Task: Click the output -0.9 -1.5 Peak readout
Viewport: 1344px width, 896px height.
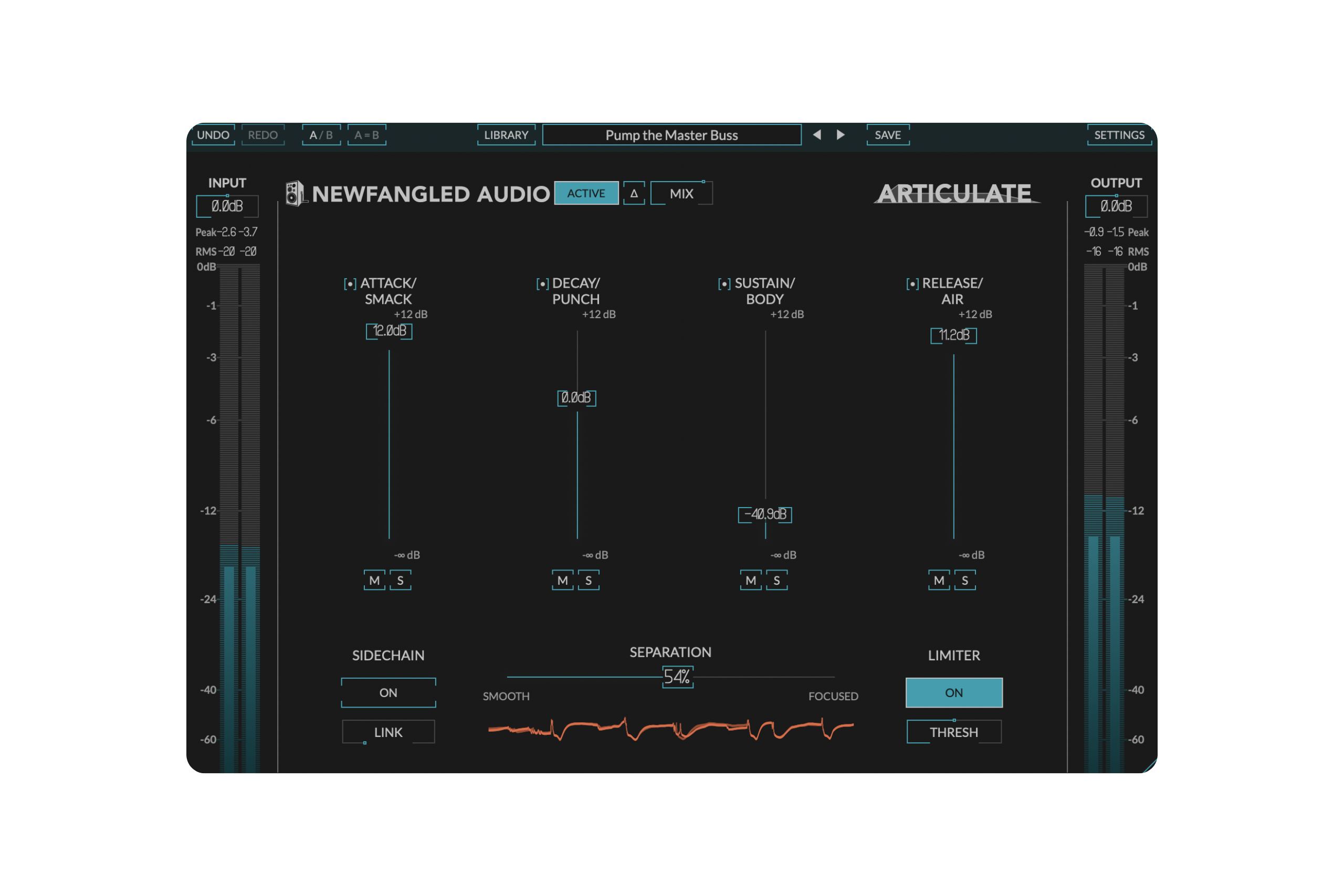Action: click(1116, 232)
